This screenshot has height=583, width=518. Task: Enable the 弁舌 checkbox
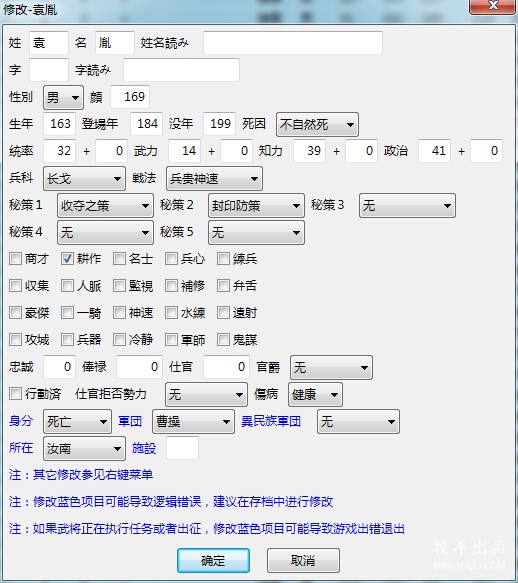[x=223, y=286]
